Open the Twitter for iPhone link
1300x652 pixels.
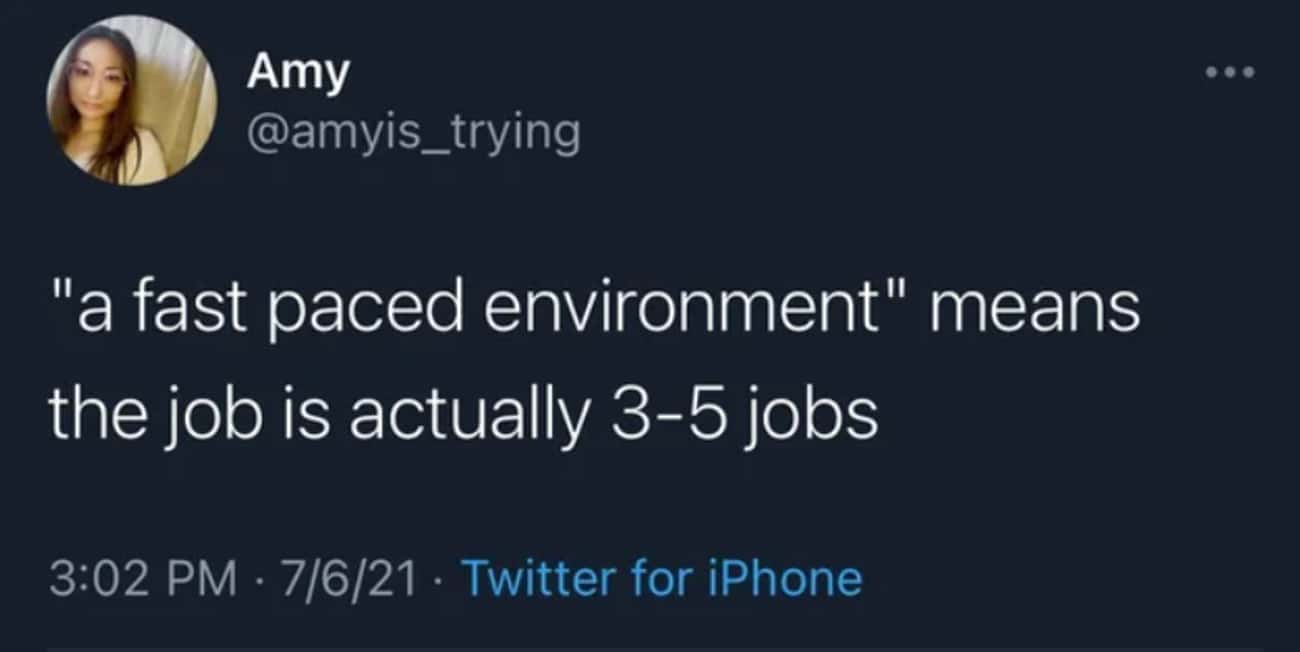(x=664, y=578)
